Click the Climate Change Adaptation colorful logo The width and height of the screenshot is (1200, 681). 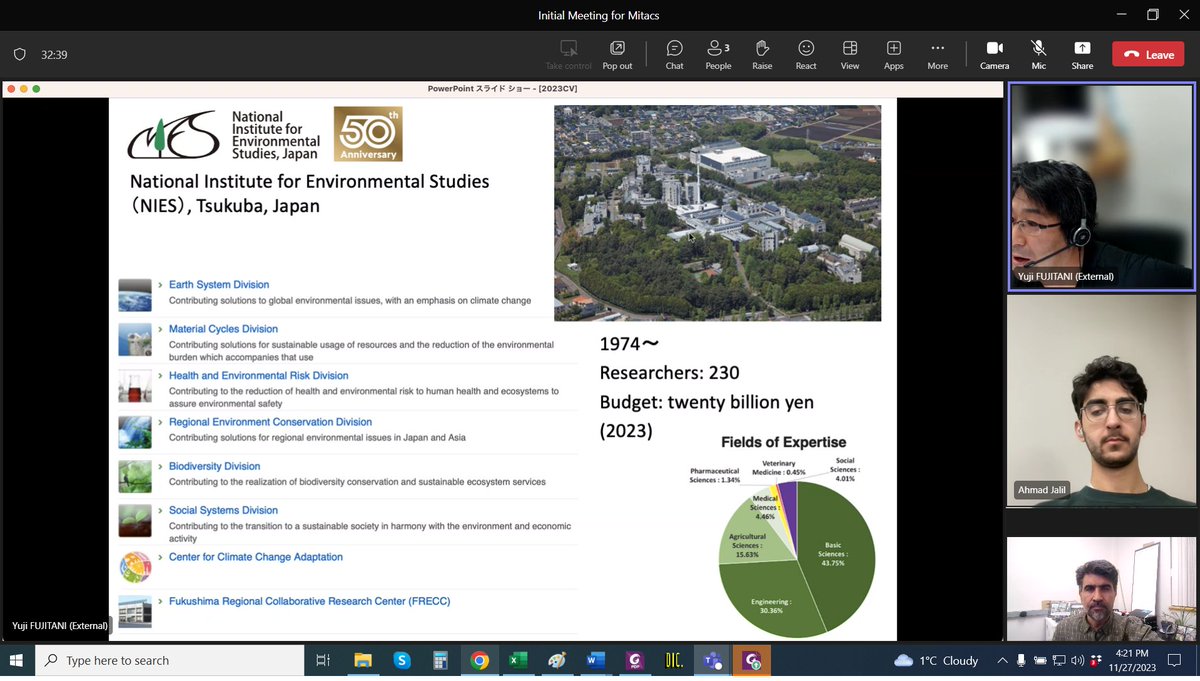tap(135, 567)
